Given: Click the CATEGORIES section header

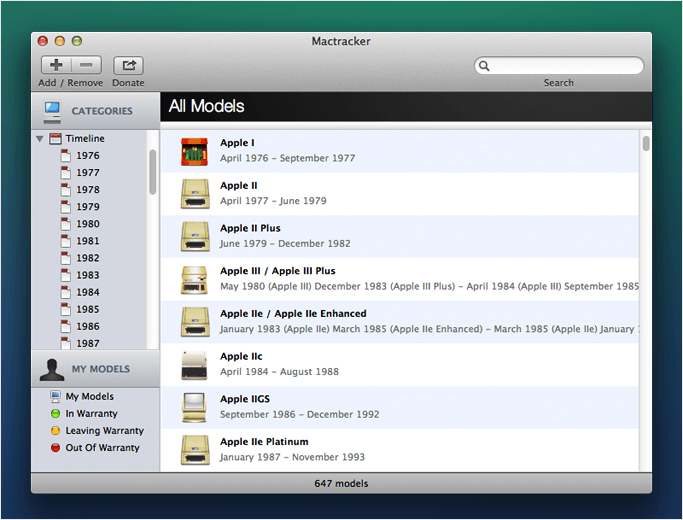Looking at the screenshot, I should pos(96,111).
